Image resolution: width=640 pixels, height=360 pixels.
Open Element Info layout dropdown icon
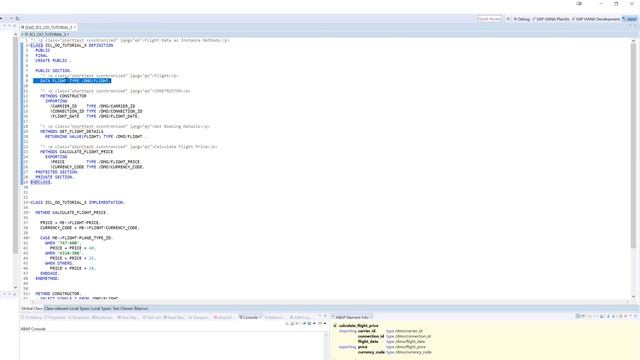[x=583, y=316]
